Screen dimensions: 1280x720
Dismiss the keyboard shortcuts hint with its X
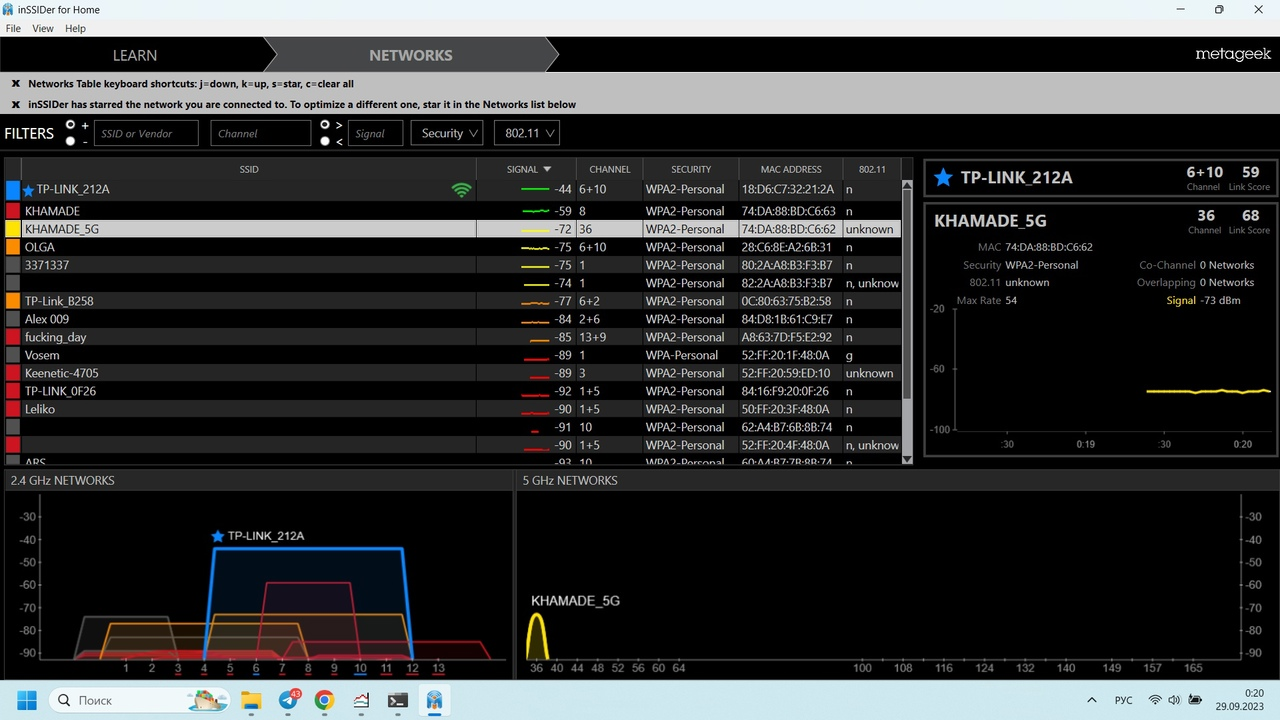point(16,84)
